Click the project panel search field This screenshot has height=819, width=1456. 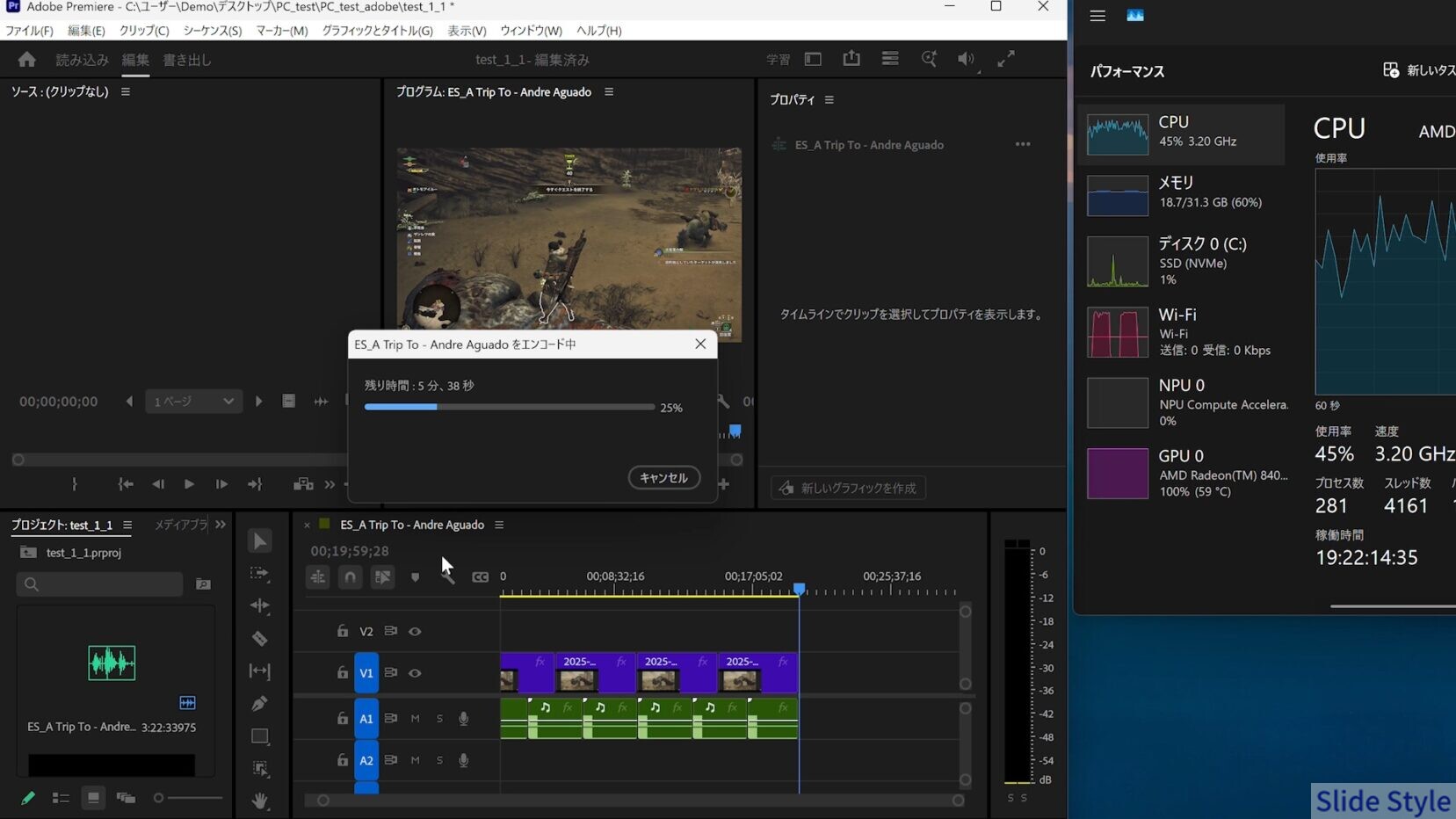(x=99, y=583)
